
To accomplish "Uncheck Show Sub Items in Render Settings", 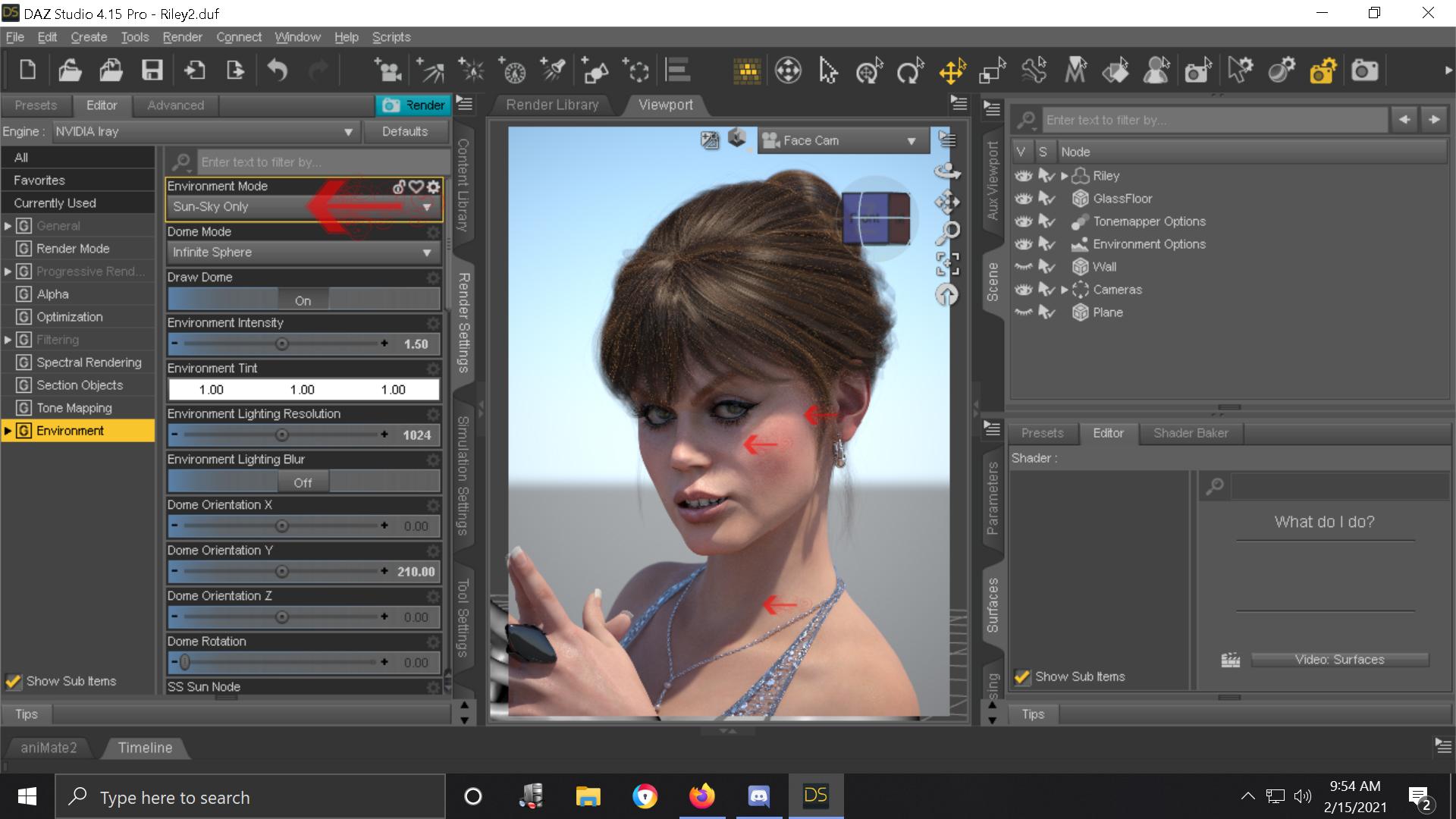I will 13,681.
